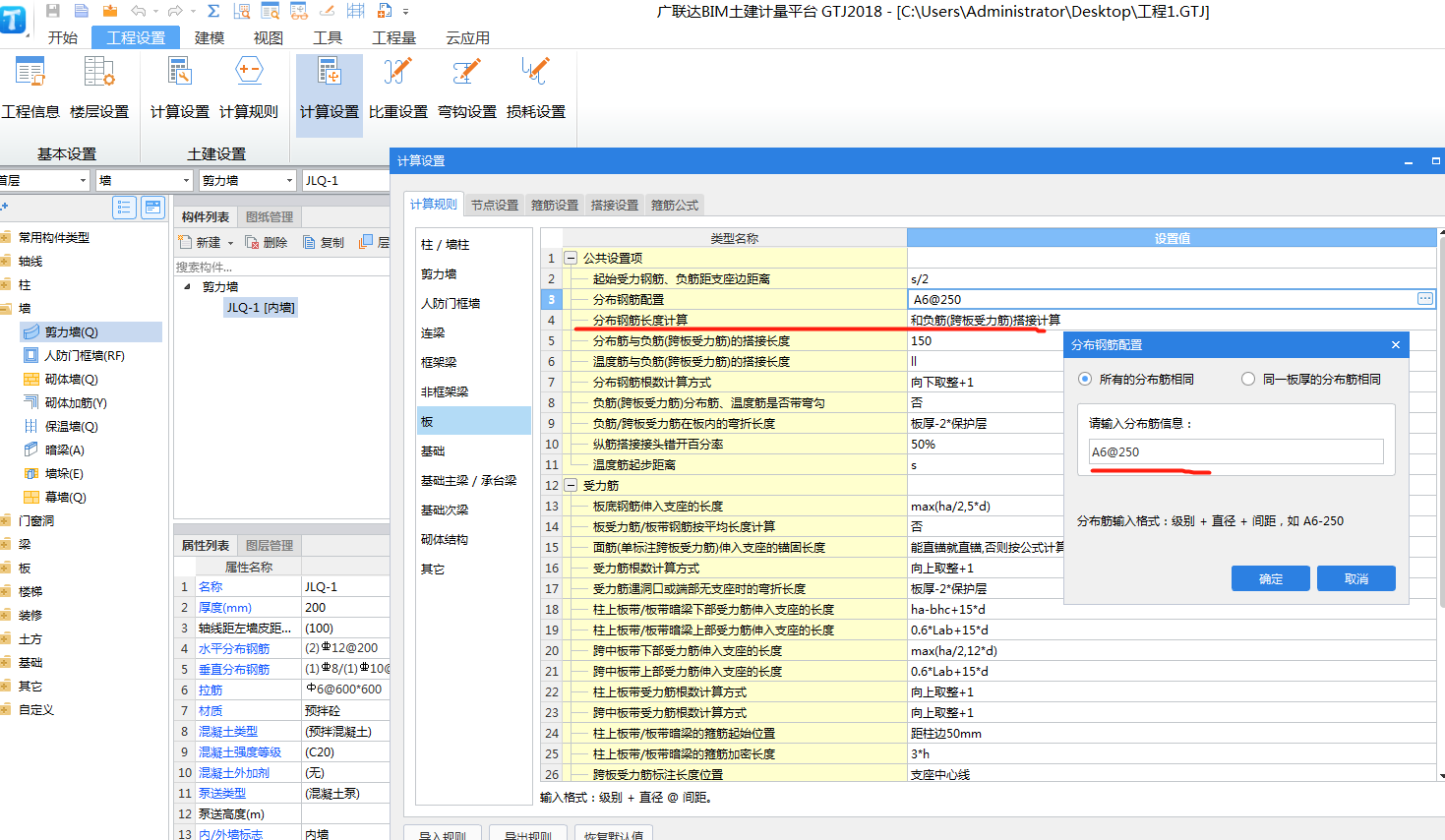Switch navigation tree to list view icon
The height and width of the screenshot is (840, 1445).
point(124,207)
